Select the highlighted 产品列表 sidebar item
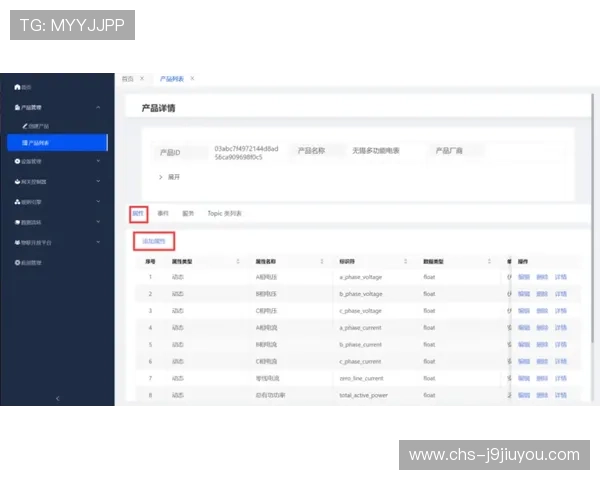This screenshot has height=480, width=600. tap(57, 142)
